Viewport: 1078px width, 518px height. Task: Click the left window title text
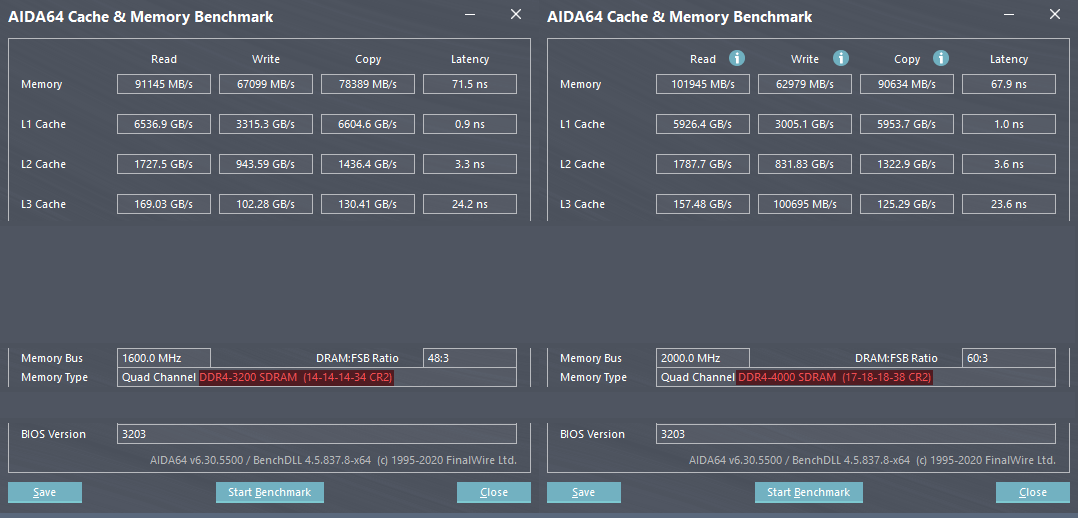pyautogui.click(x=140, y=17)
